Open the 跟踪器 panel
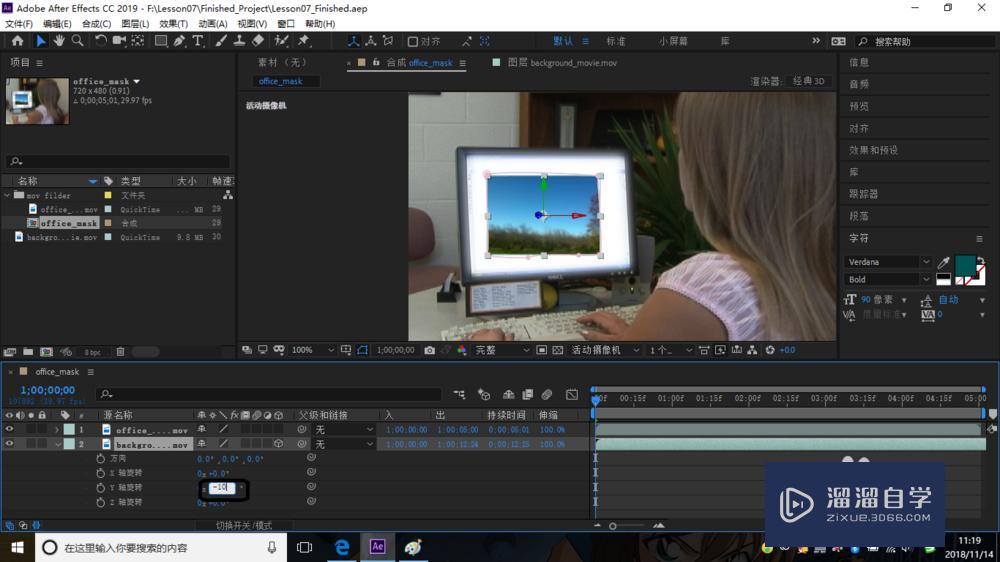Screen dimensions: 1000x562 (x=864, y=194)
